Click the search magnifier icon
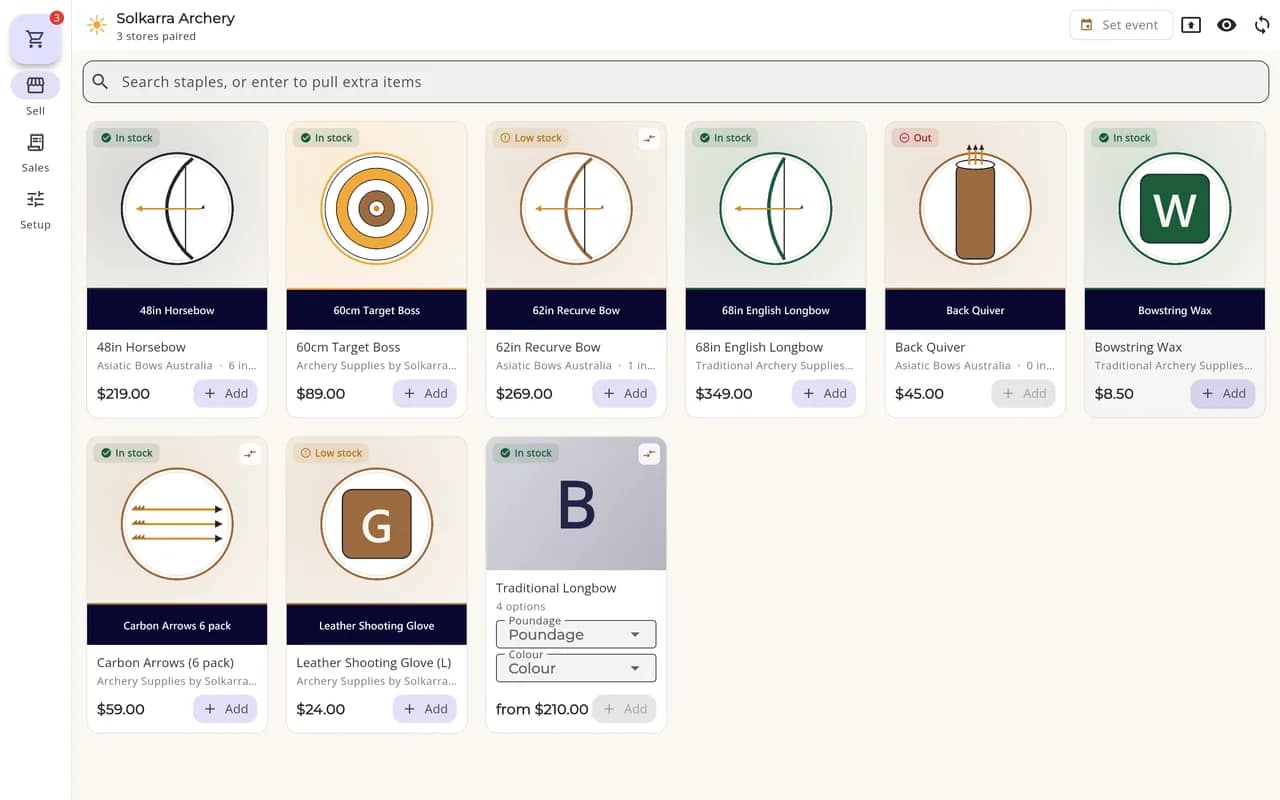This screenshot has height=800, width=1280. tap(100, 82)
